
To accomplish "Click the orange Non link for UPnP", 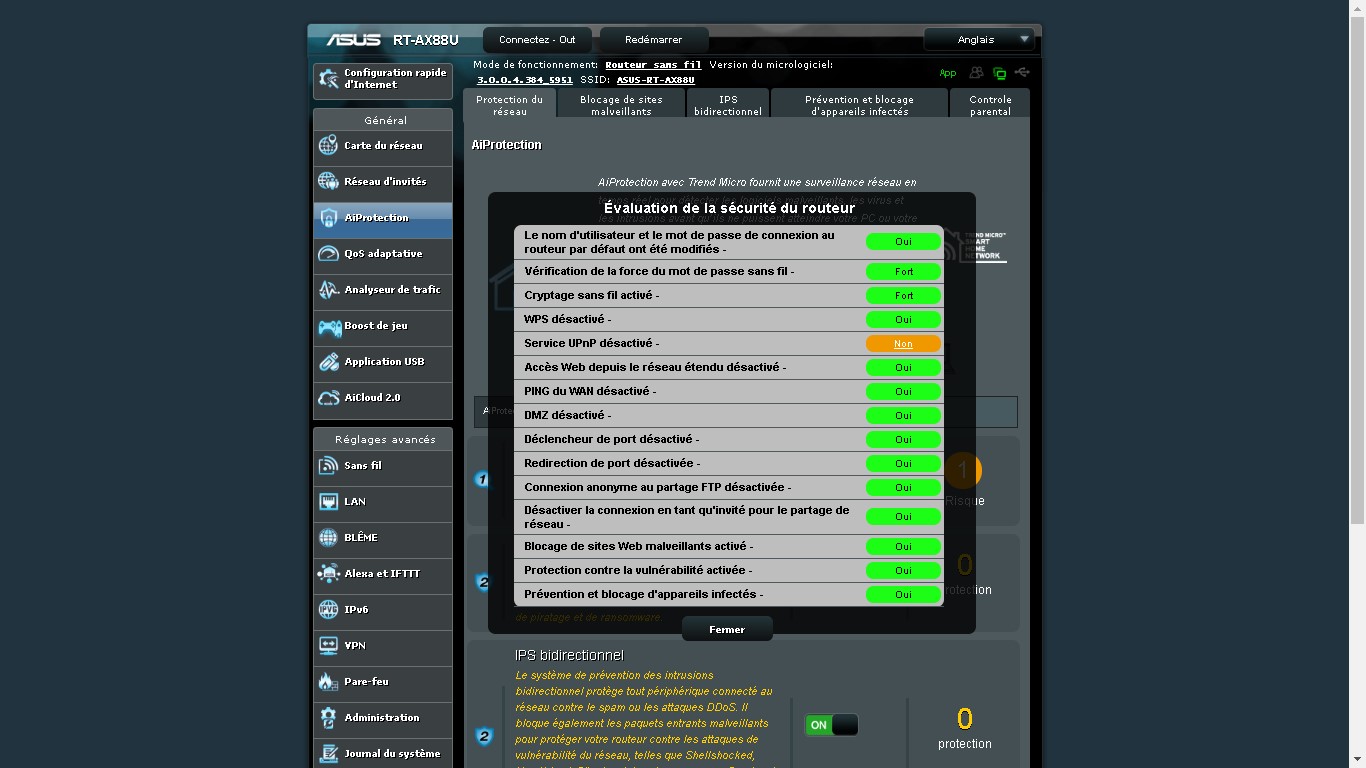I will [903, 344].
